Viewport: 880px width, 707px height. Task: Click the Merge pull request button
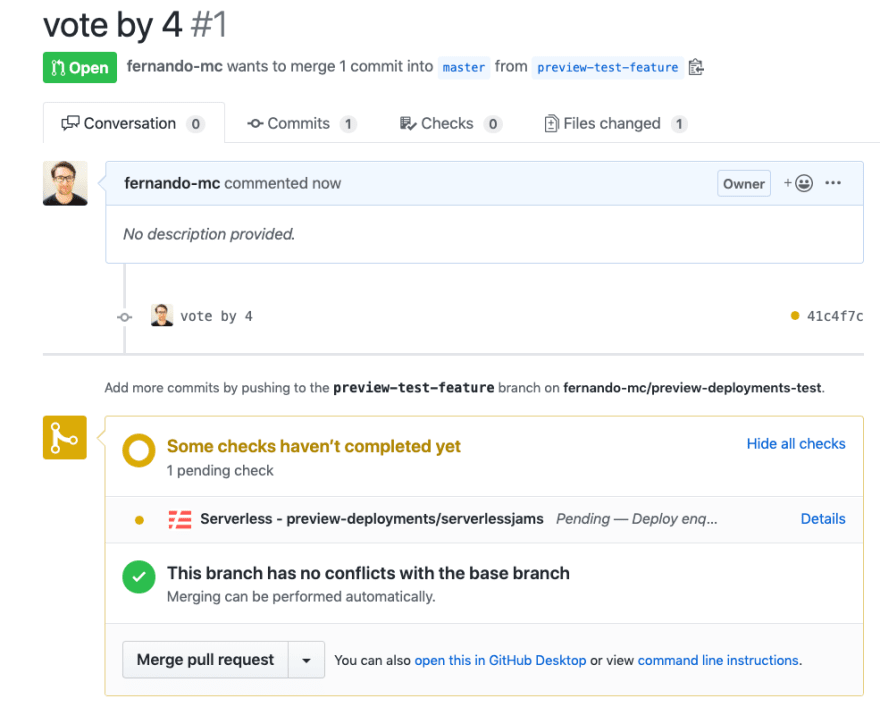tap(205, 660)
